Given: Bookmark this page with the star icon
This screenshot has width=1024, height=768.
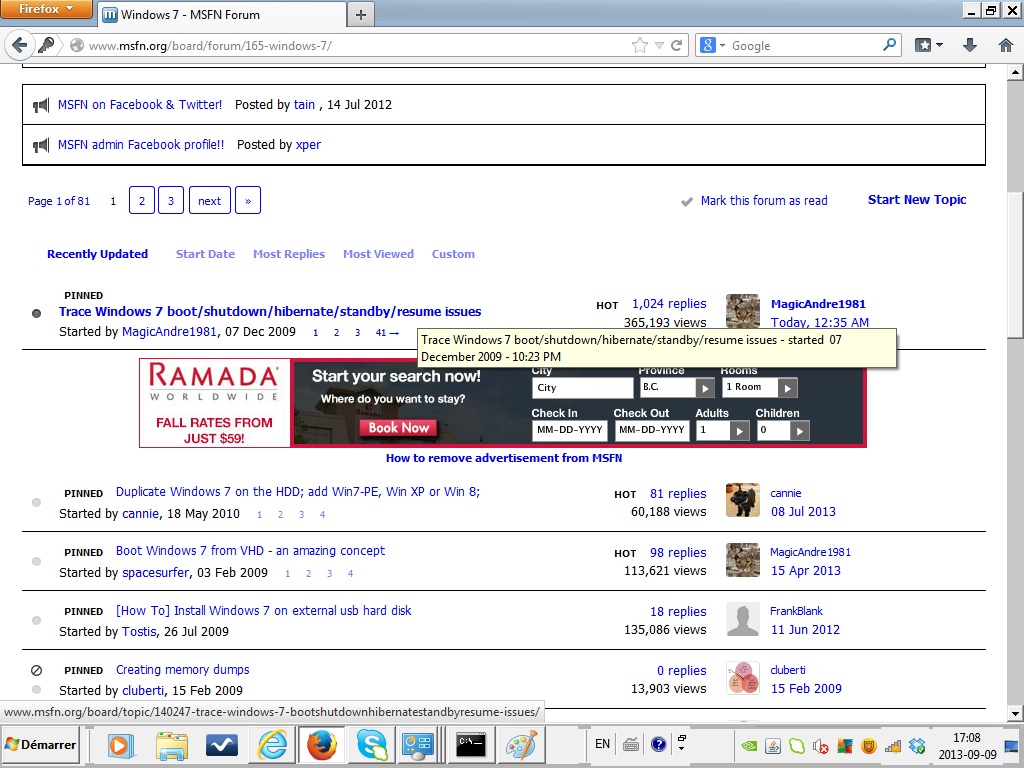Looking at the screenshot, I should pyautogui.click(x=639, y=45).
